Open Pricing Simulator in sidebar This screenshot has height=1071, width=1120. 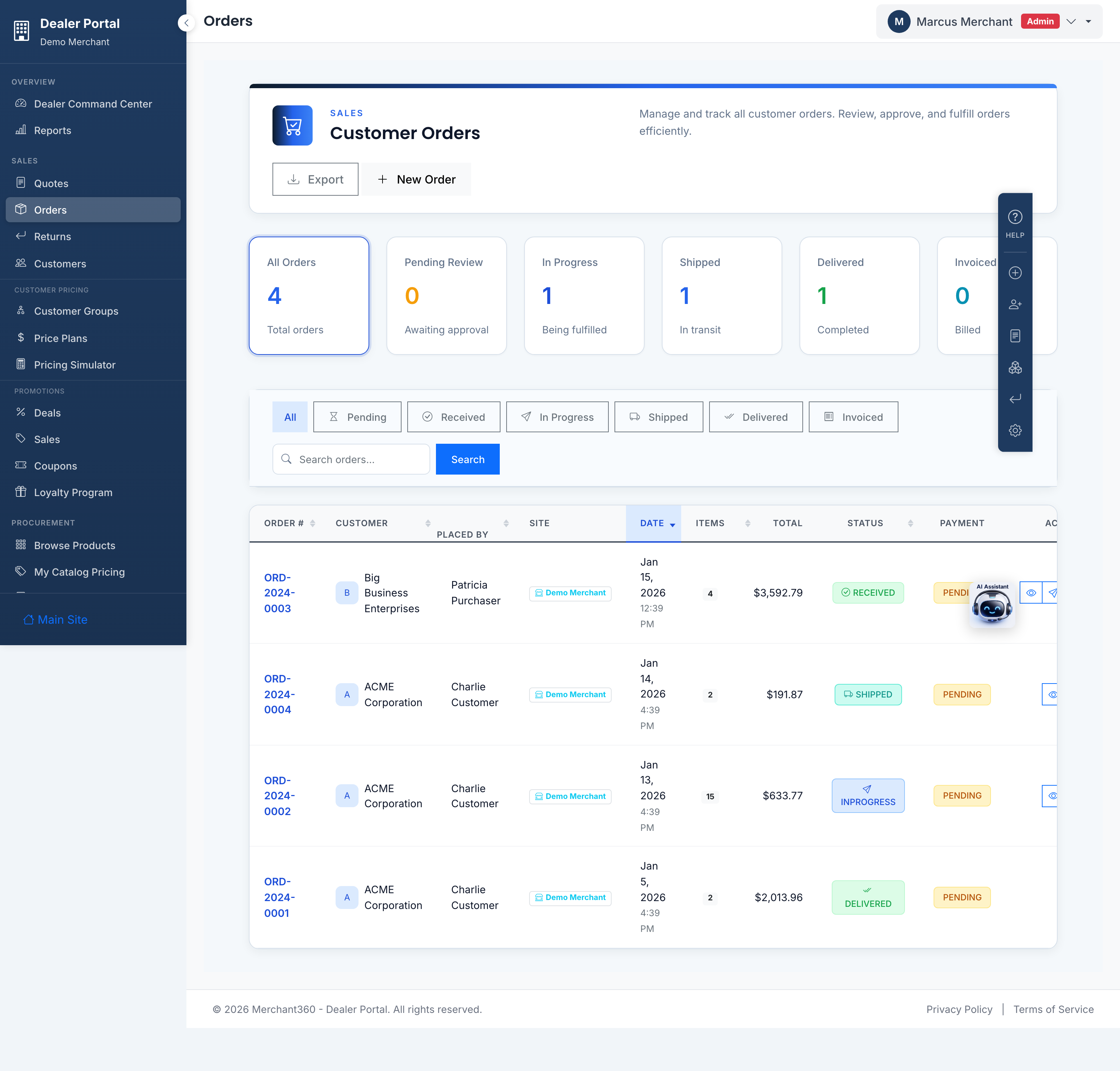pos(93,365)
